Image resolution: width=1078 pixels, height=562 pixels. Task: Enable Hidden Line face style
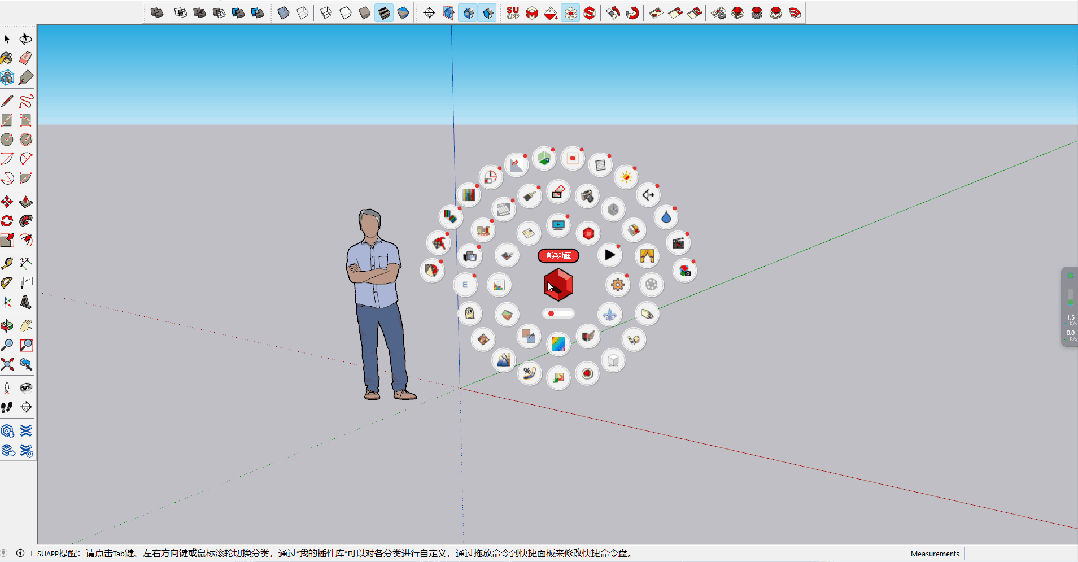pyautogui.click(x=345, y=12)
